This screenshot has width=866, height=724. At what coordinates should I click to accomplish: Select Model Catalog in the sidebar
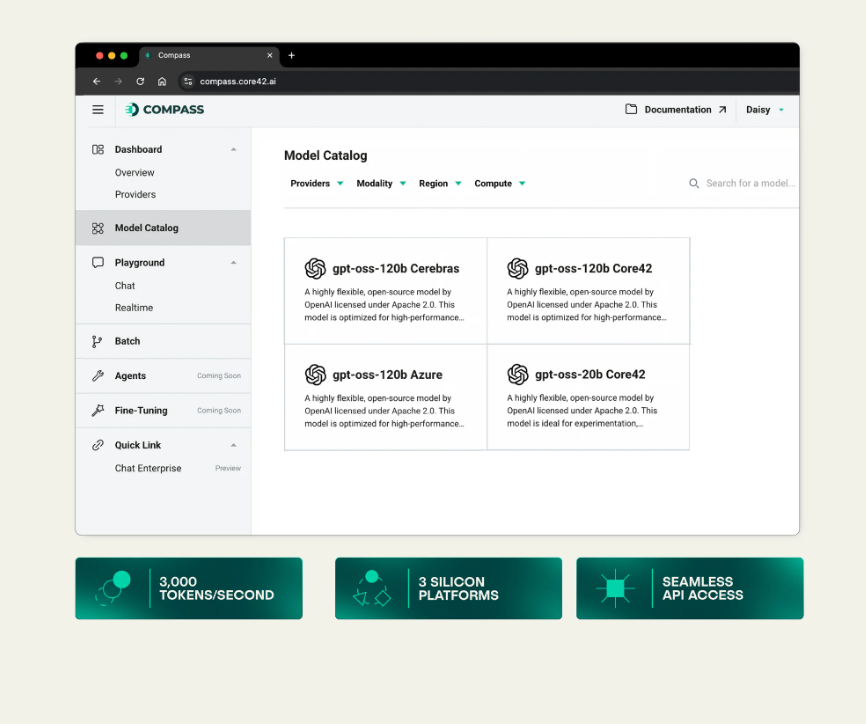coord(146,228)
